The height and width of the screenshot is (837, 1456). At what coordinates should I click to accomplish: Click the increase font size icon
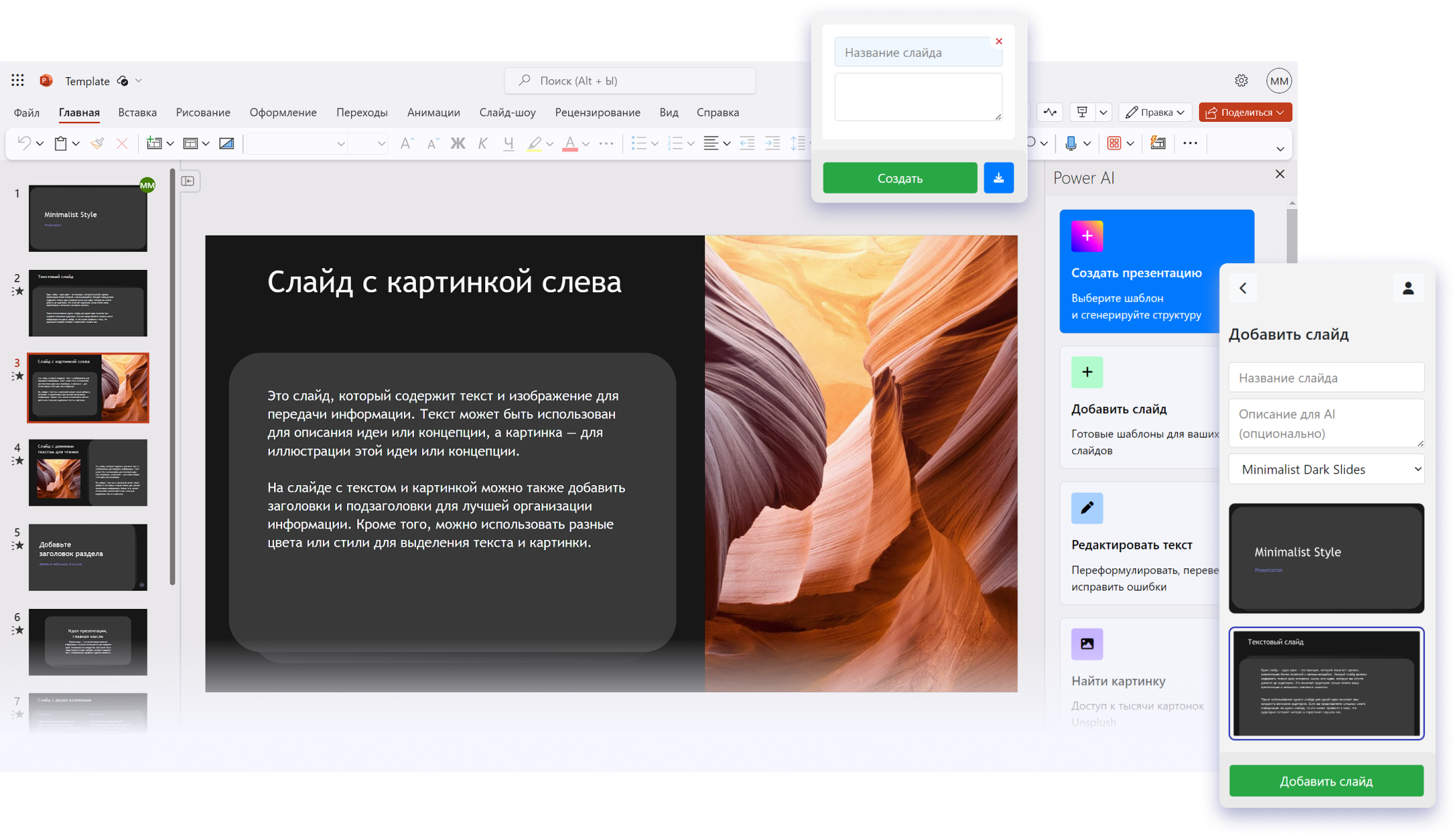click(406, 143)
